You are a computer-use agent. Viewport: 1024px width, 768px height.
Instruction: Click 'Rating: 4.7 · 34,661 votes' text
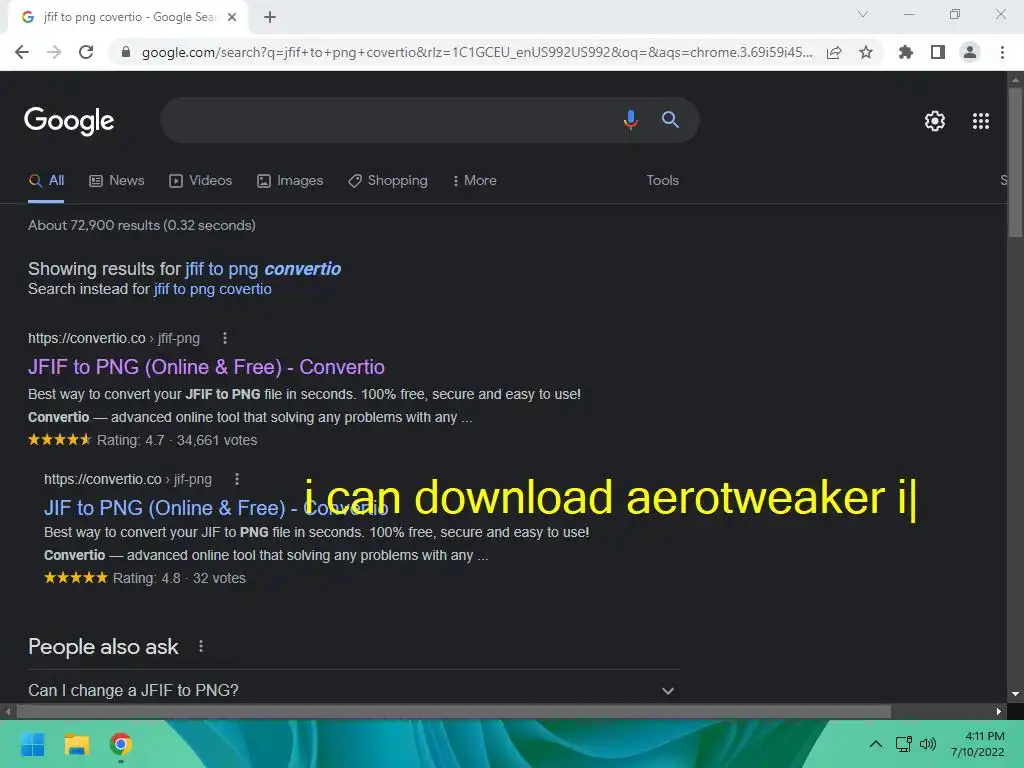tap(177, 440)
